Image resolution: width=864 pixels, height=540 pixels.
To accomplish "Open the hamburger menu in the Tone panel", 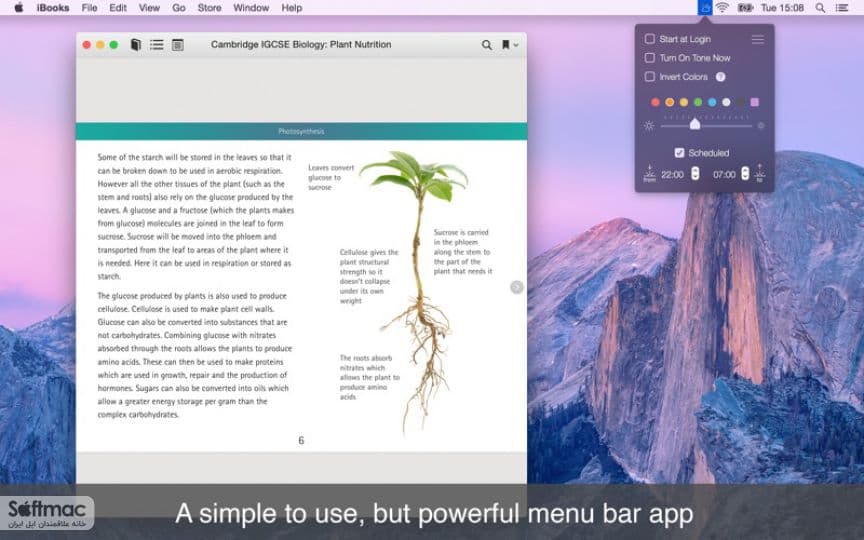I will [x=758, y=39].
